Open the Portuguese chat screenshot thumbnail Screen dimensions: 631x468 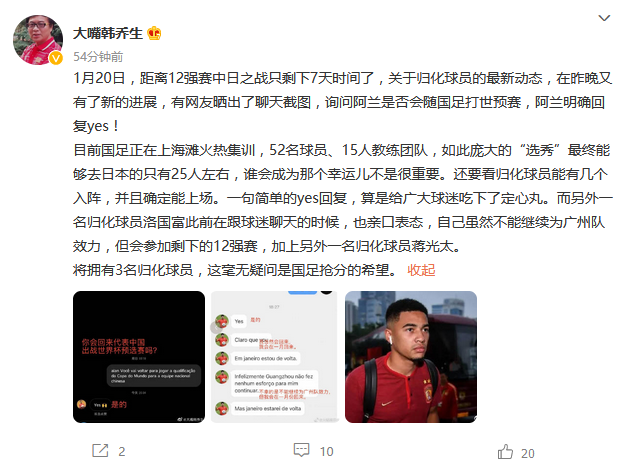274,357
